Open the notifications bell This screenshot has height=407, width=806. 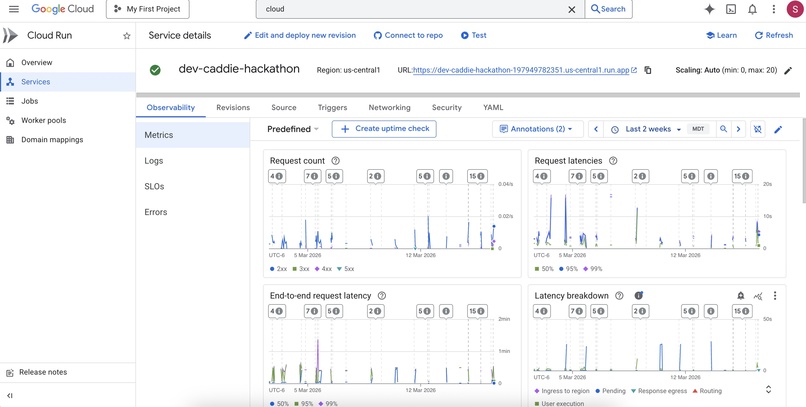[752, 9]
